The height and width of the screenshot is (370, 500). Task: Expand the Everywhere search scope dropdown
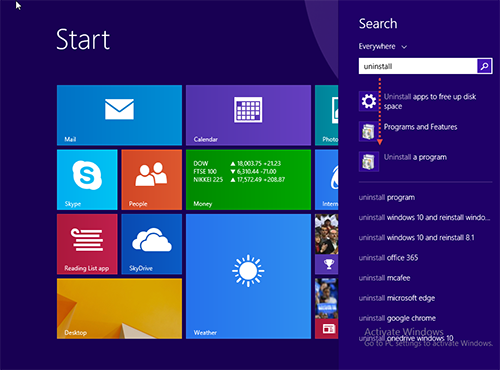383,46
